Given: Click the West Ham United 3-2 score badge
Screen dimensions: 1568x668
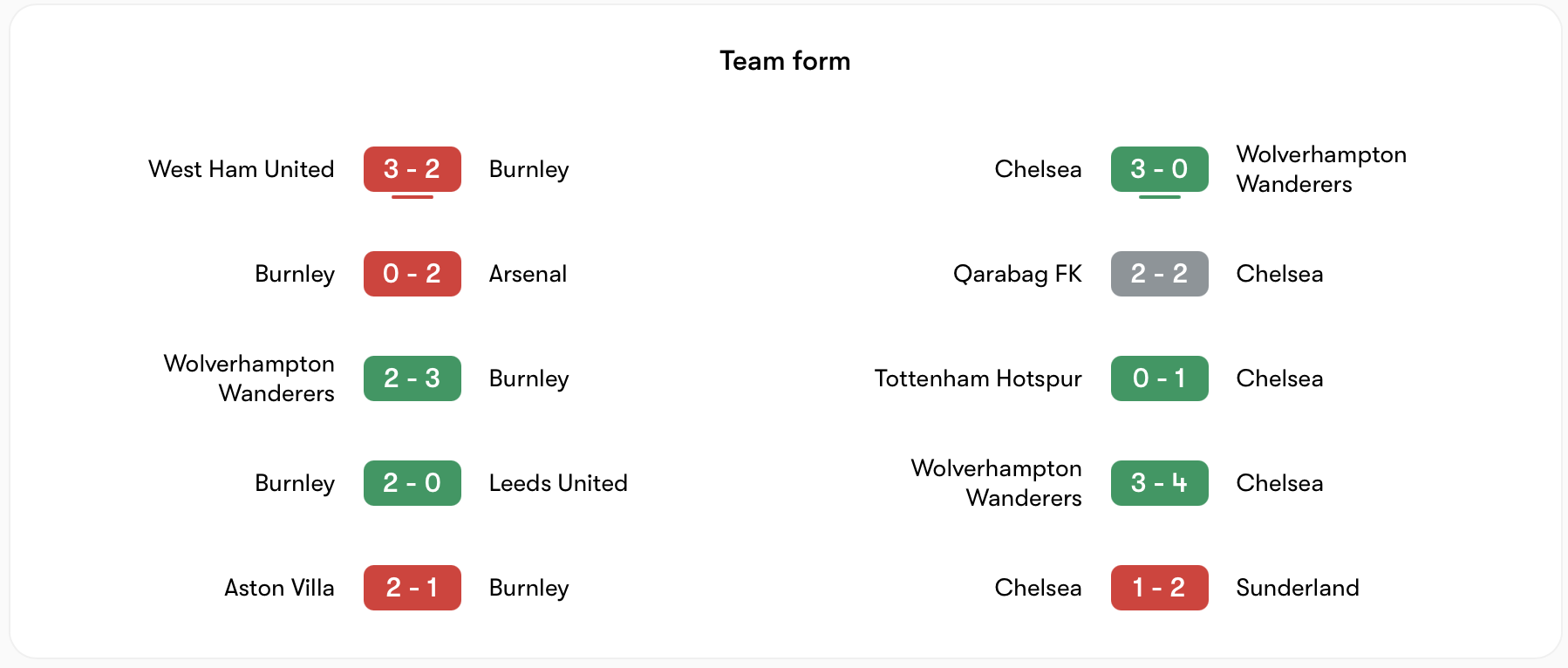Looking at the screenshot, I should (x=412, y=169).
